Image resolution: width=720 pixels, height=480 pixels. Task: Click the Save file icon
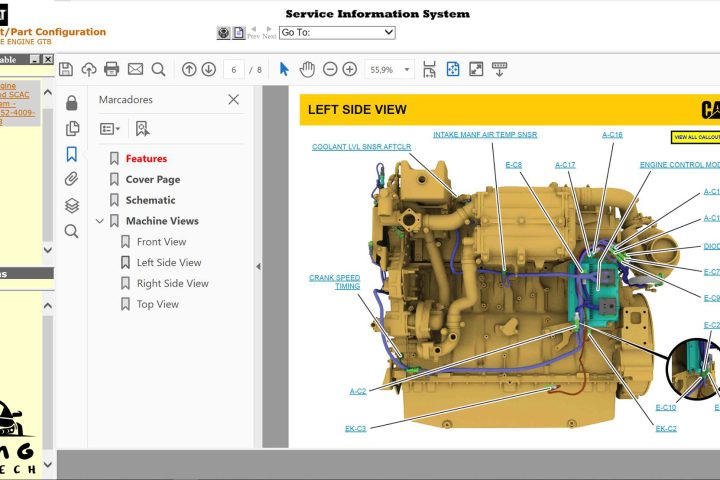click(x=66, y=69)
